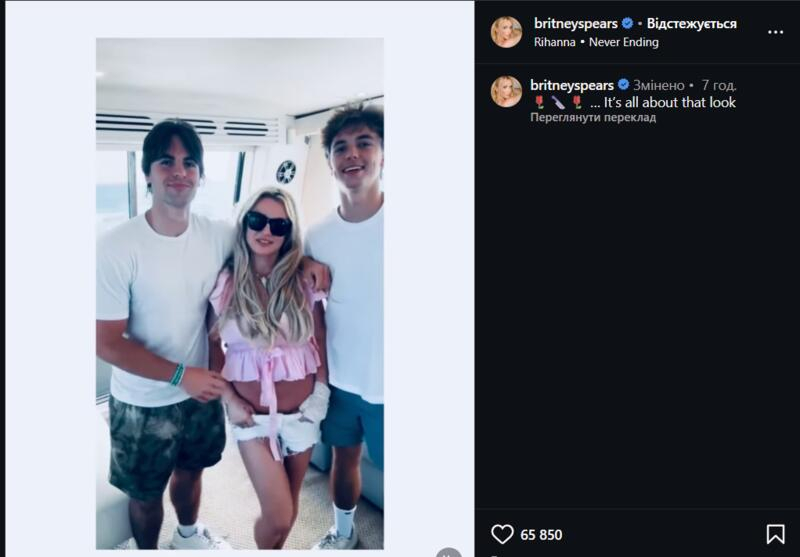
Task: Save the post with the bookmark icon
Action: (x=775, y=534)
